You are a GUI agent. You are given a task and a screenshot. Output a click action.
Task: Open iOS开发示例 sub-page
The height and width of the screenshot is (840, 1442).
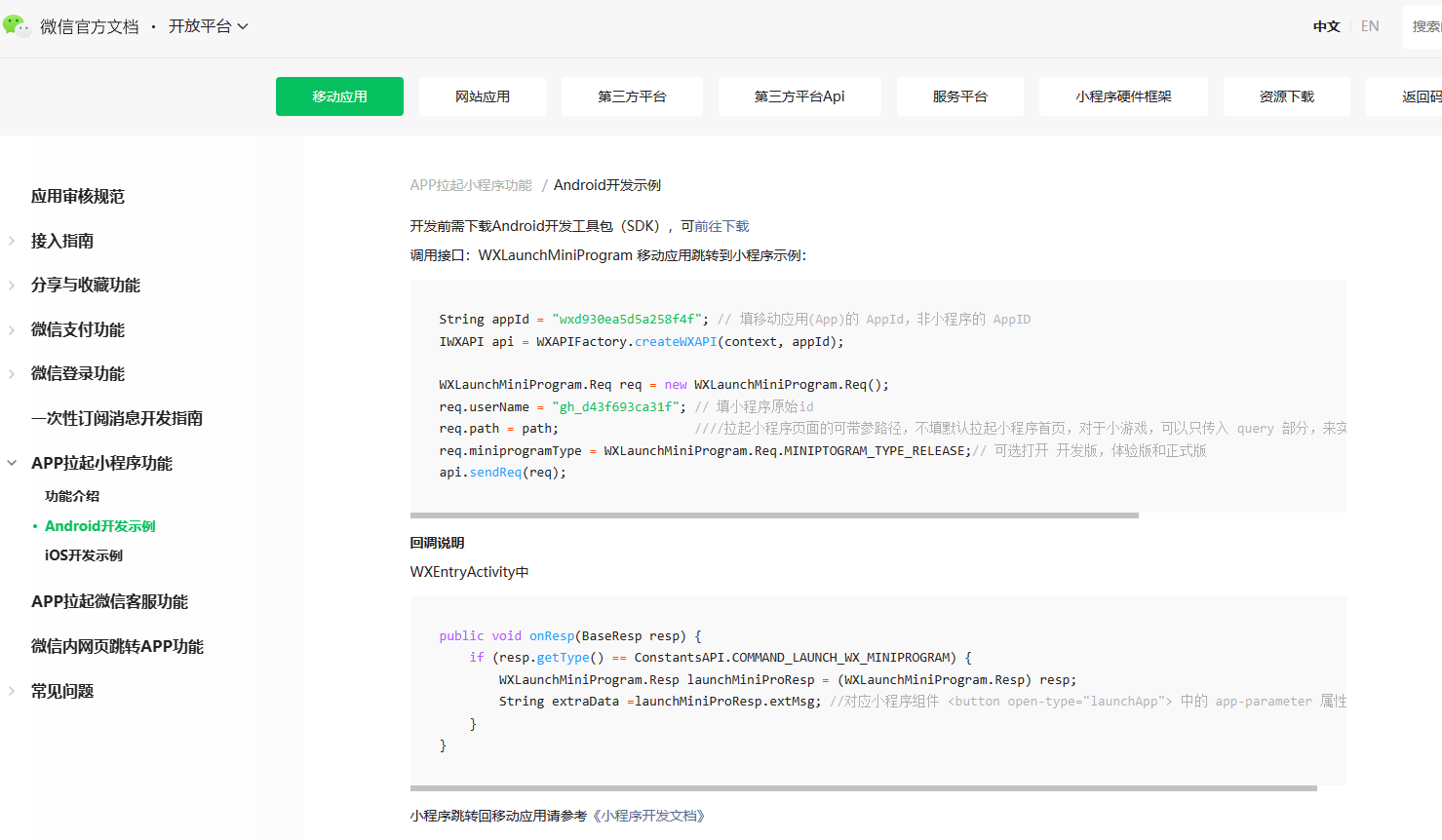[84, 555]
